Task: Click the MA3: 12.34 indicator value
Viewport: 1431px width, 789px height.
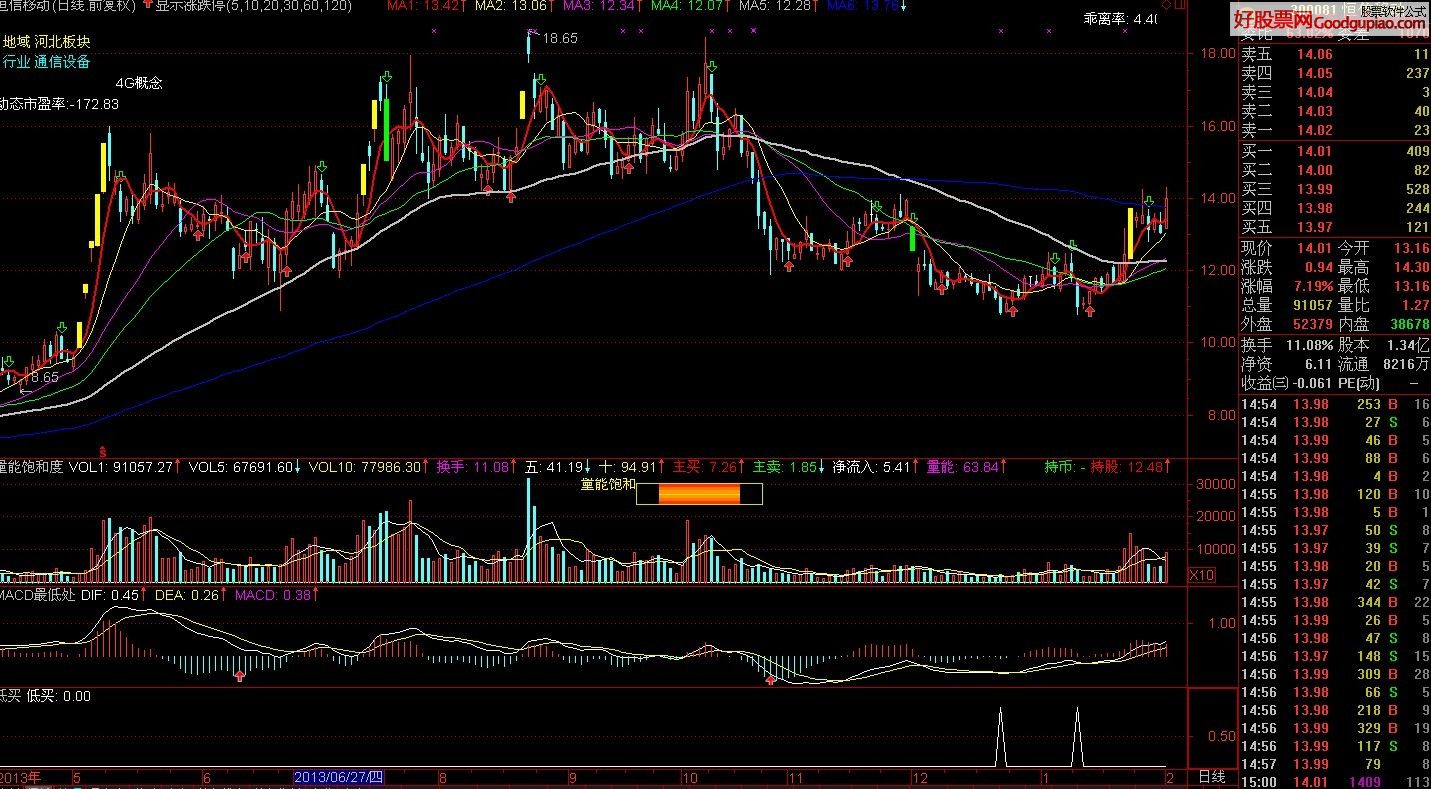Action: 603,6
